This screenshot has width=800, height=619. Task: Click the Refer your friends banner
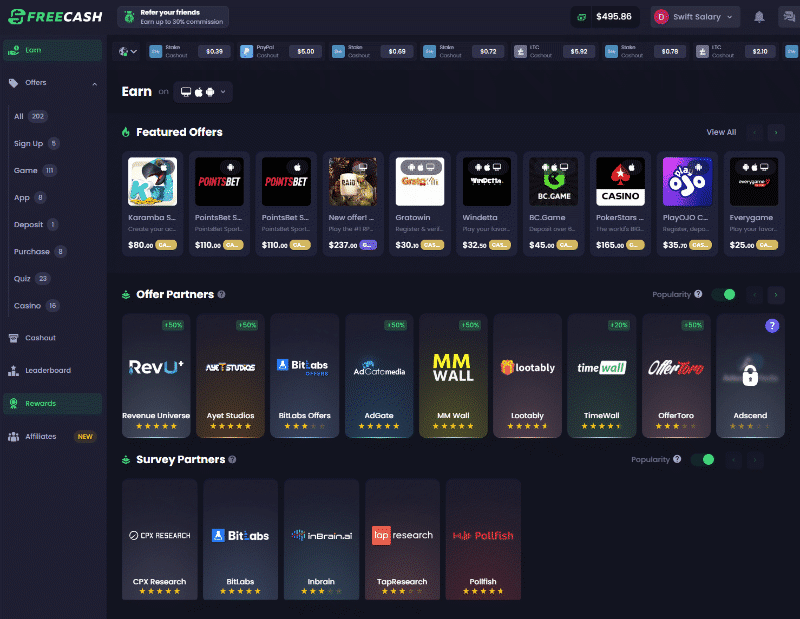[173, 17]
